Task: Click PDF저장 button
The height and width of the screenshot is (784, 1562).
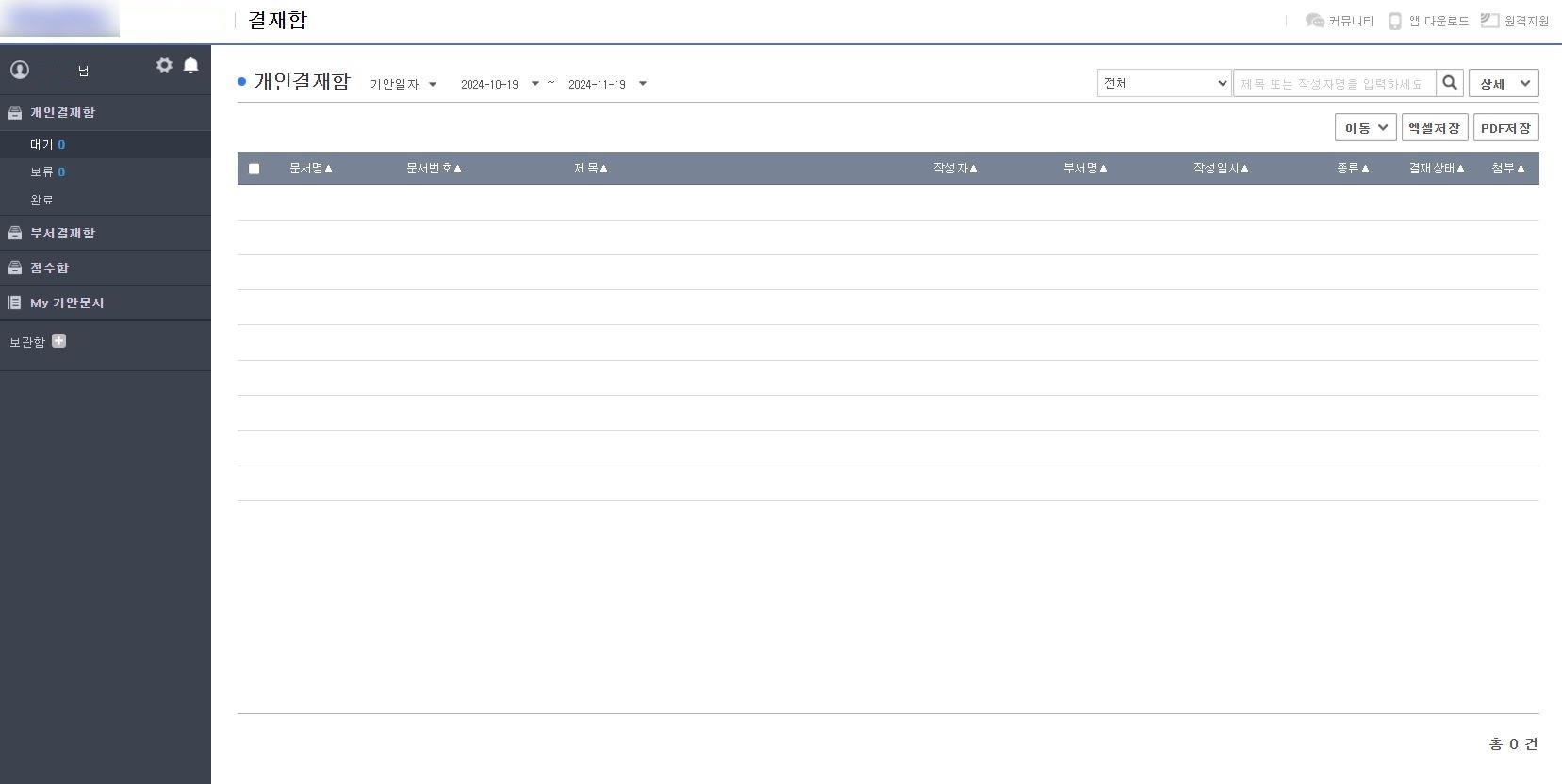Action: click(1505, 127)
